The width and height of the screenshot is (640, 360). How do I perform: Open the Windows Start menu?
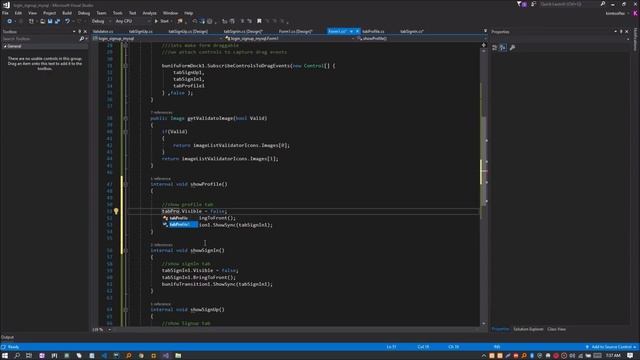point(5,356)
